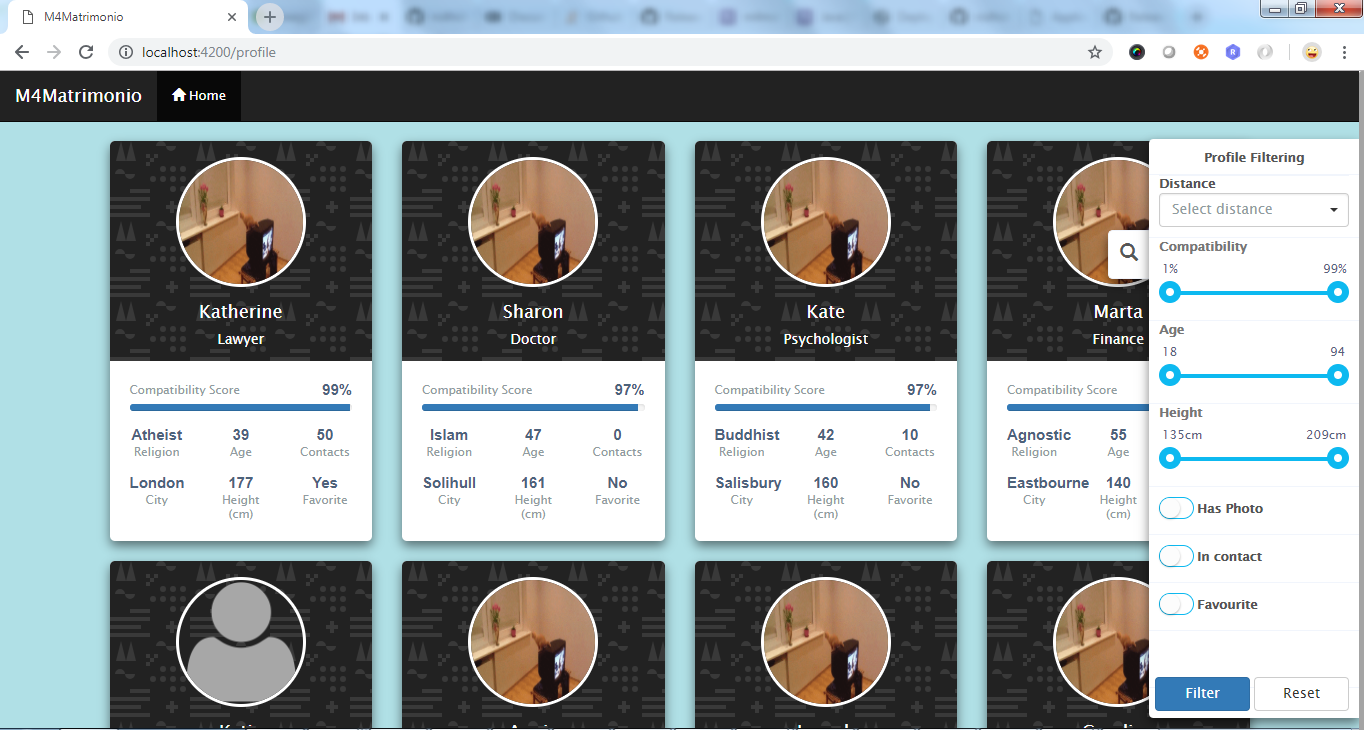Click Katherine's Favorite Yes value

coord(325,483)
